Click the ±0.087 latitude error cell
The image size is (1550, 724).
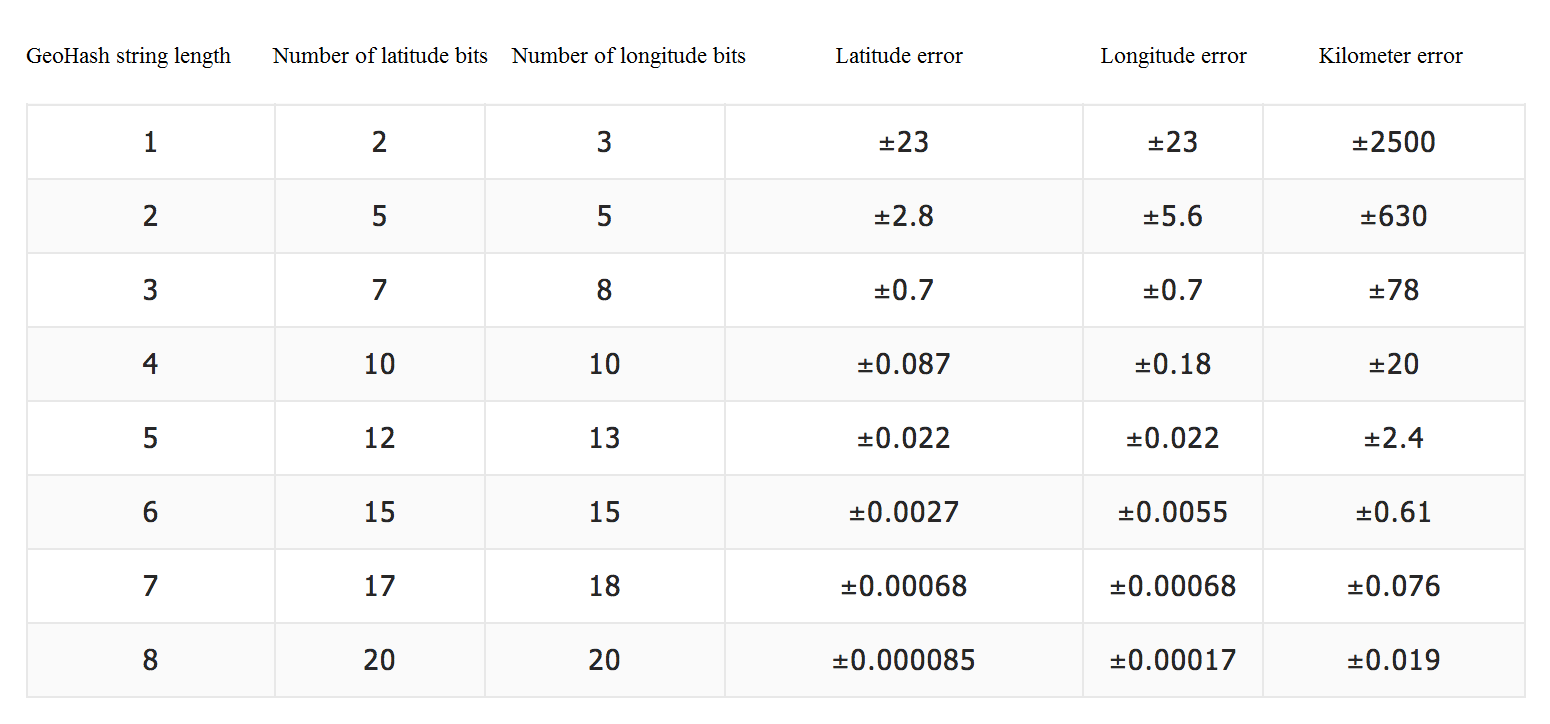[x=904, y=364]
